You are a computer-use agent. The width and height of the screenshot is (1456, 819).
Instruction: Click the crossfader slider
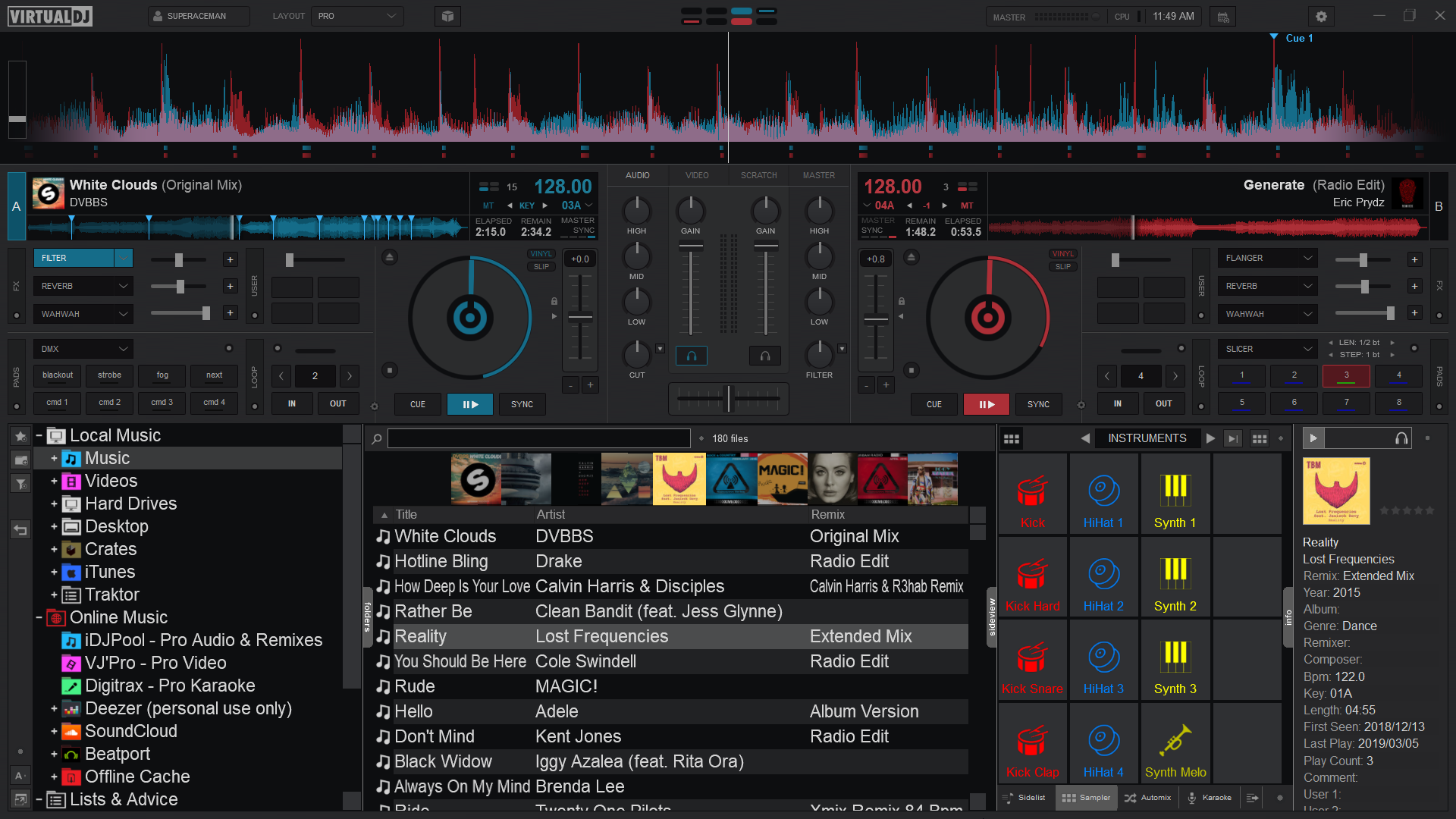[x=729, y=398]
